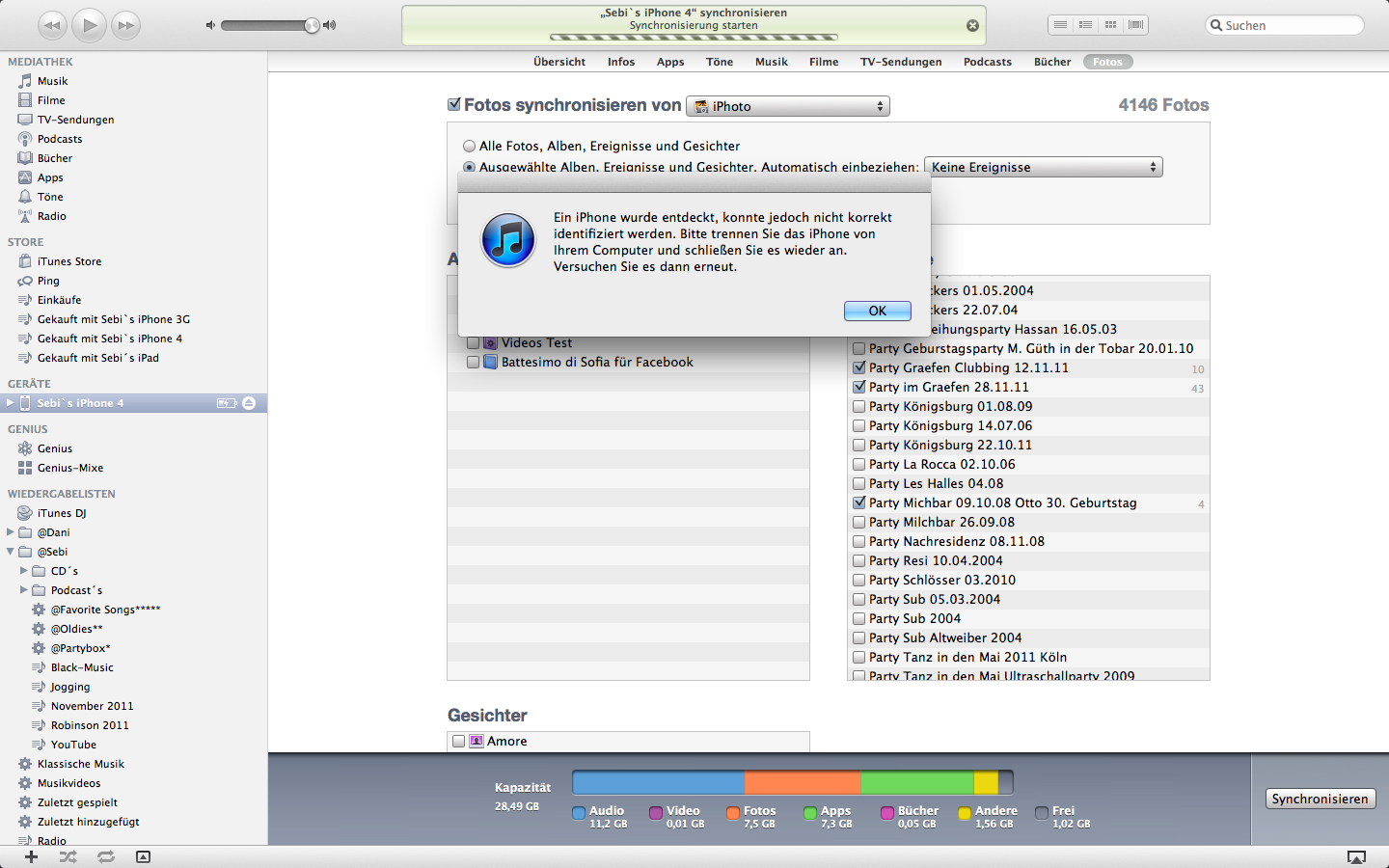Open the Keine Ereignisse dropdown
This screenshot has width=1389, height=868.
[1043, 167]
